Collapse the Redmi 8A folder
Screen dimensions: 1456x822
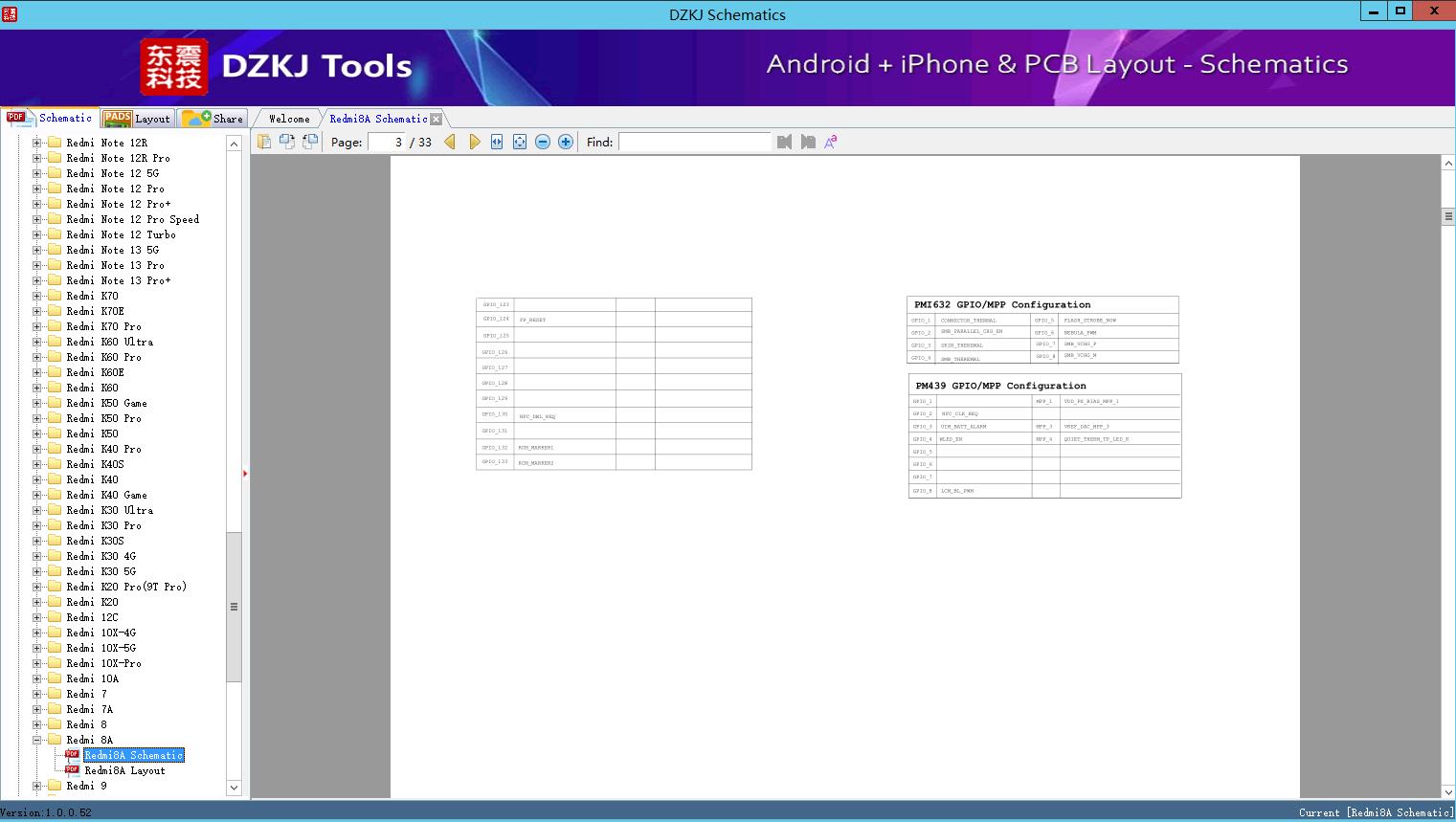pos(37,740)
